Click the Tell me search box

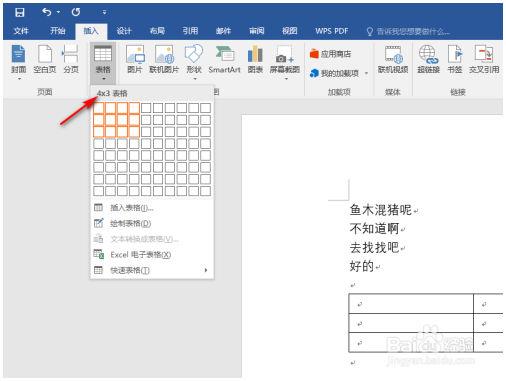[x=408, y=31]
